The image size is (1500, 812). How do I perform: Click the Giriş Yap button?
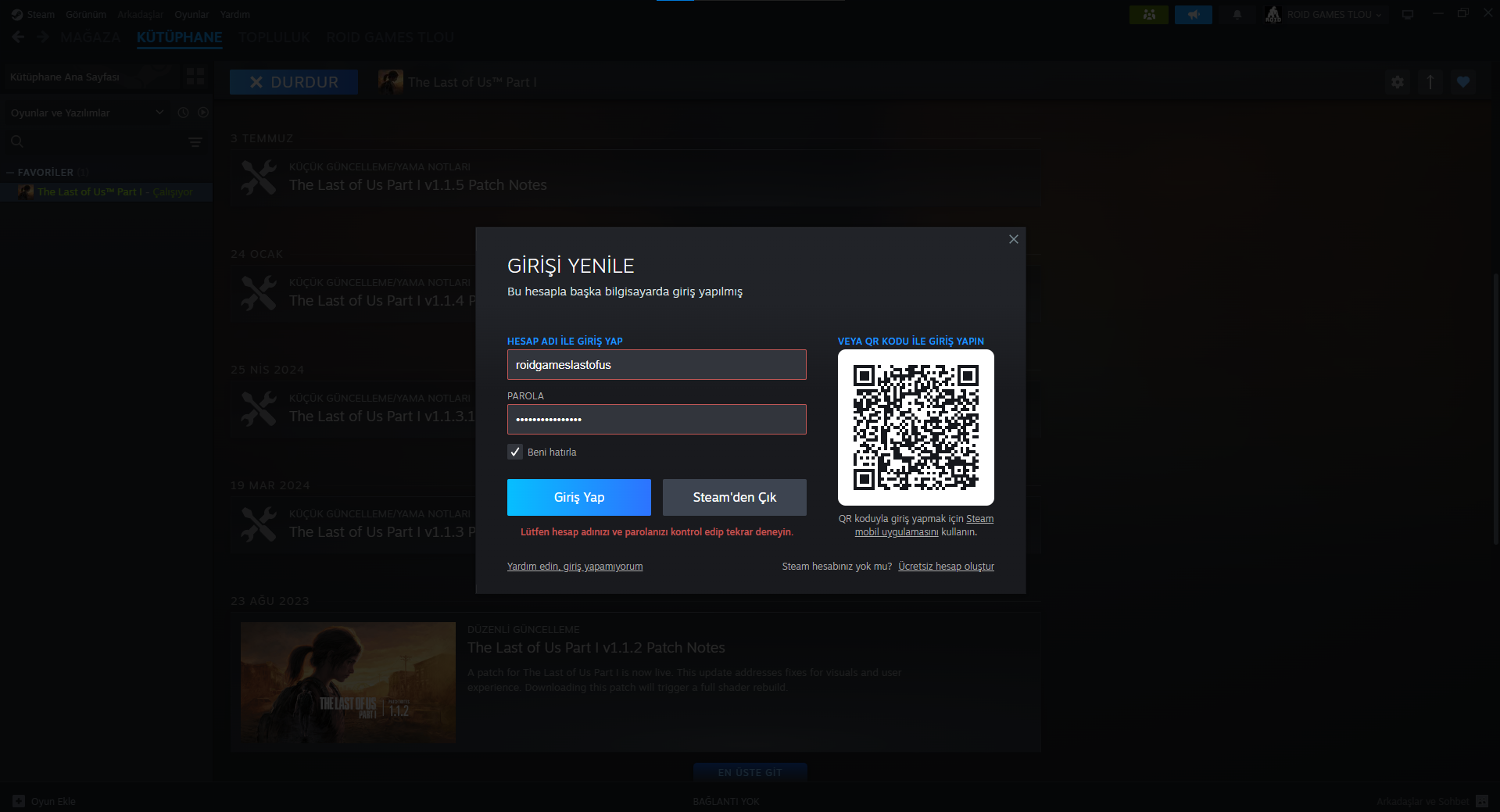[579, 497]
